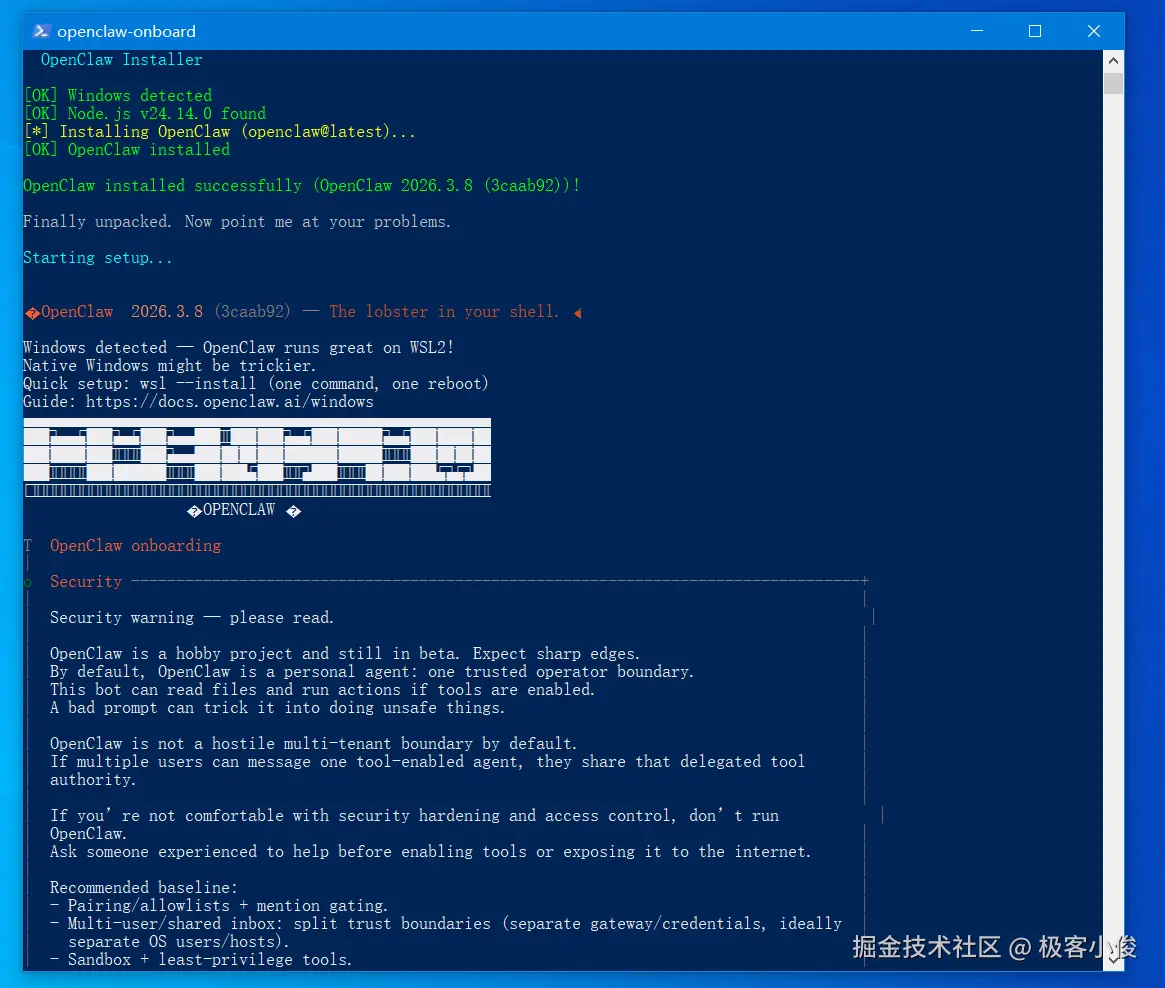Click 'Finally unpacked. Now point me' line

[x=236, y=221]
